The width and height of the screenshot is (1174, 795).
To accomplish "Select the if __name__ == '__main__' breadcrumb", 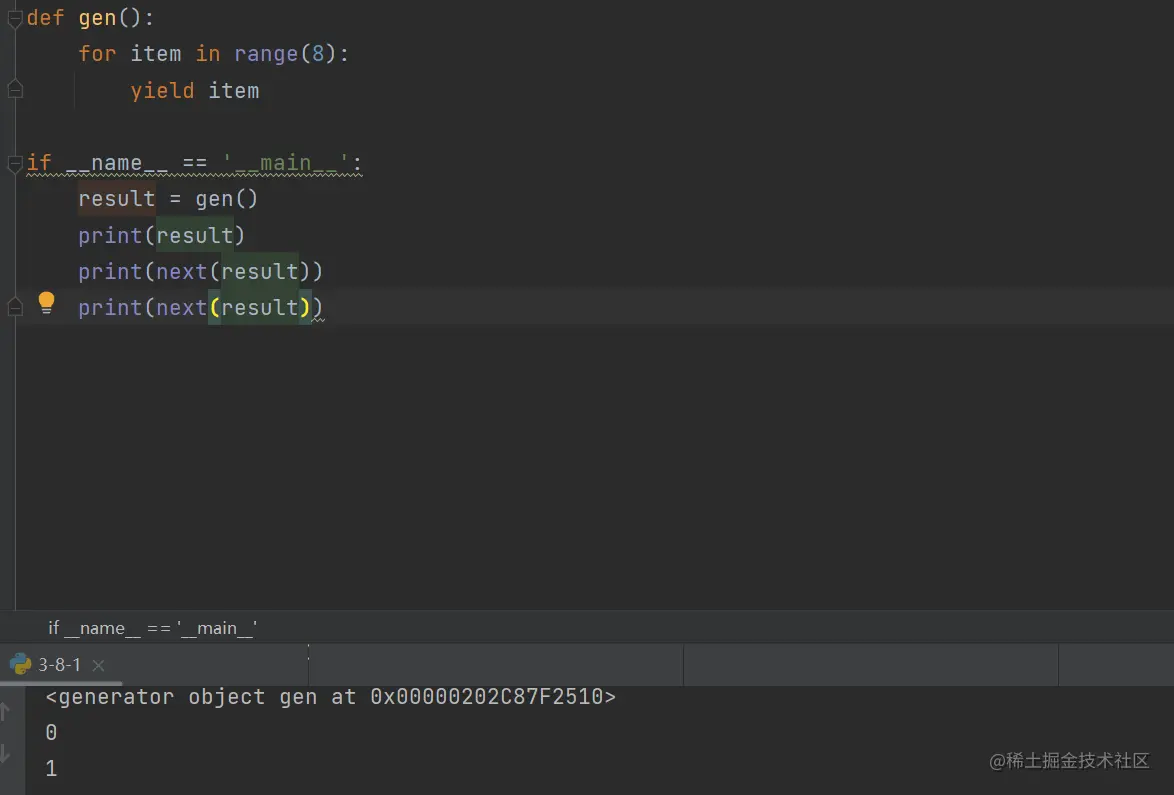I will click(x=153, y=628).
